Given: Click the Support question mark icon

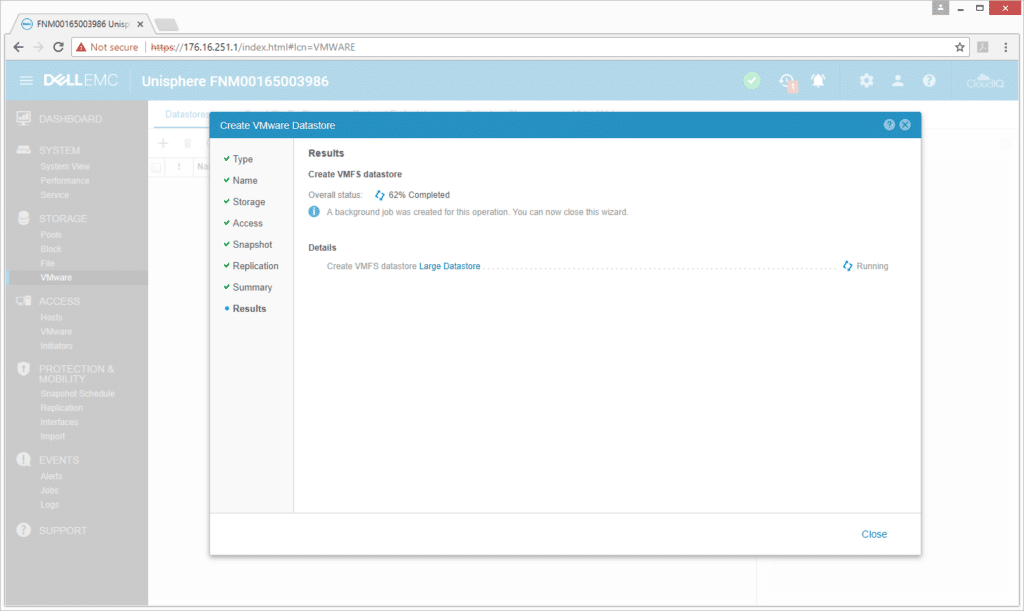Looking at the screenshot, I should pyautogui.click(x=24, y=530).
